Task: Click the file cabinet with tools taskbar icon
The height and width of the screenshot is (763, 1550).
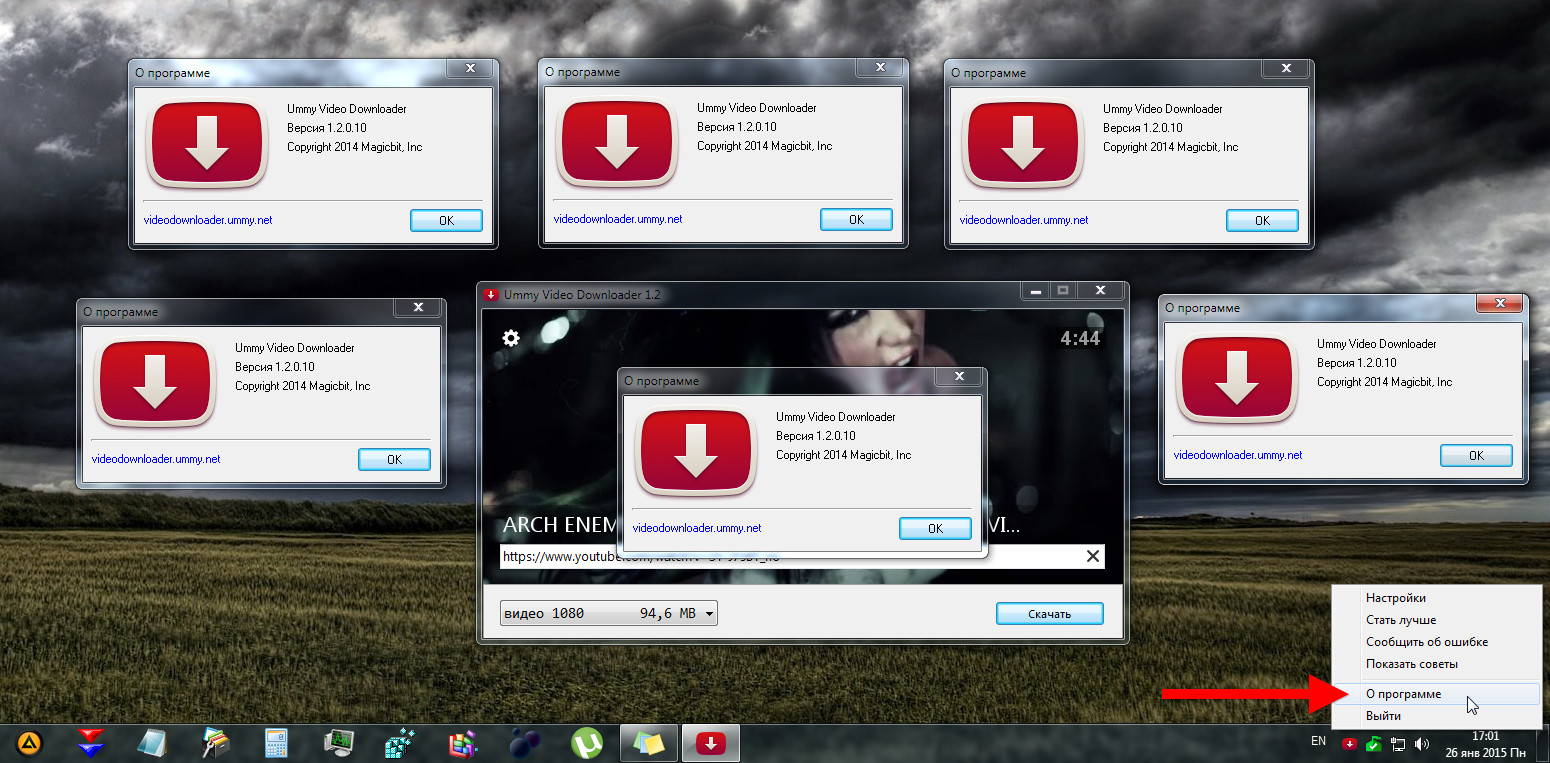Action: click(x=215, y=742)
